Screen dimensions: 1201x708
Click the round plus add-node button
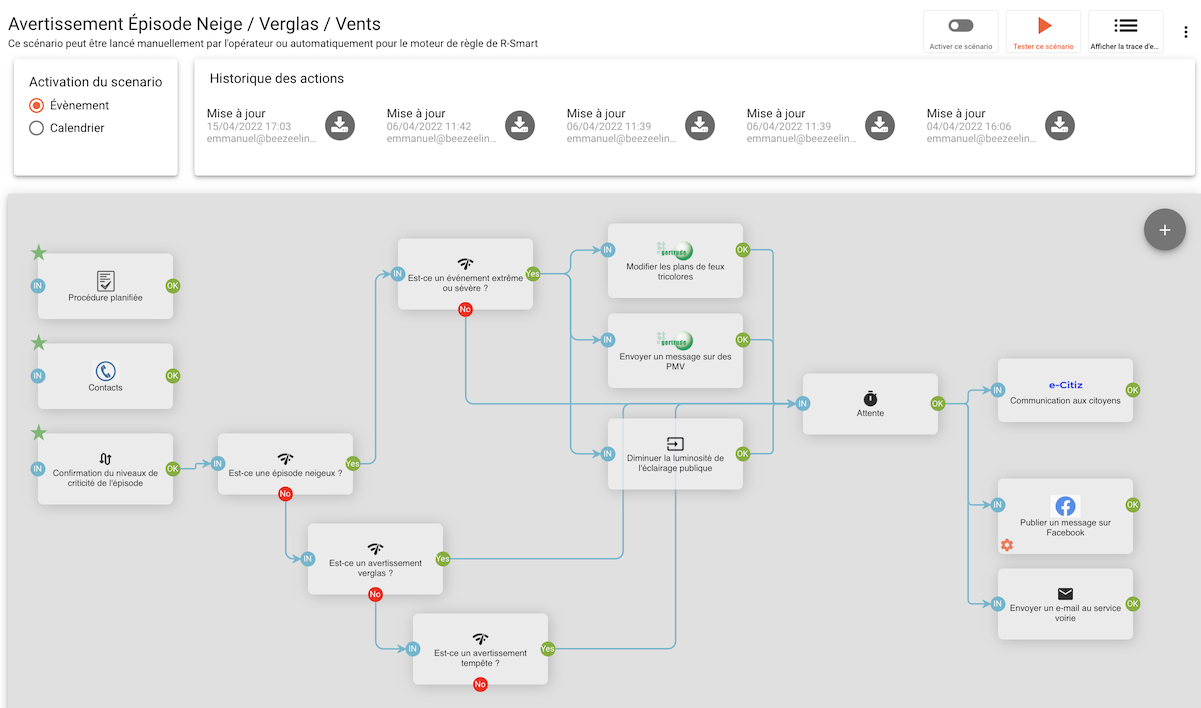point(1164,230)
